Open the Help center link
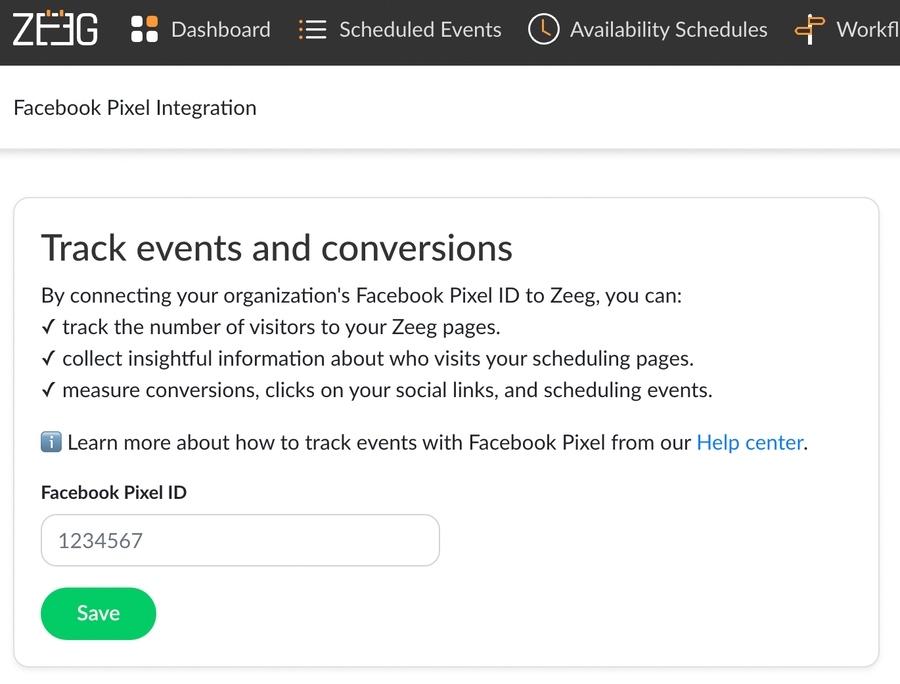The height and width of the screenshot is (684, 900). tap(749, 442)
